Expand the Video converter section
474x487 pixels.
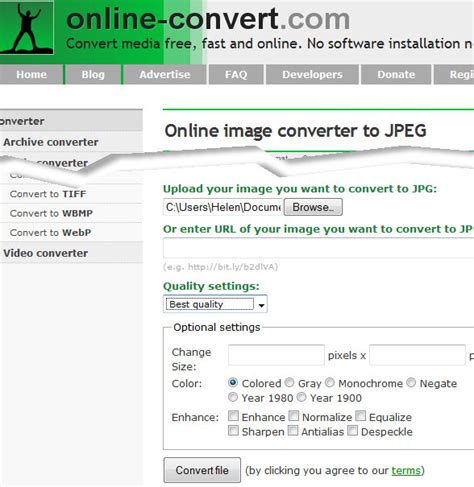click(71, 253)
